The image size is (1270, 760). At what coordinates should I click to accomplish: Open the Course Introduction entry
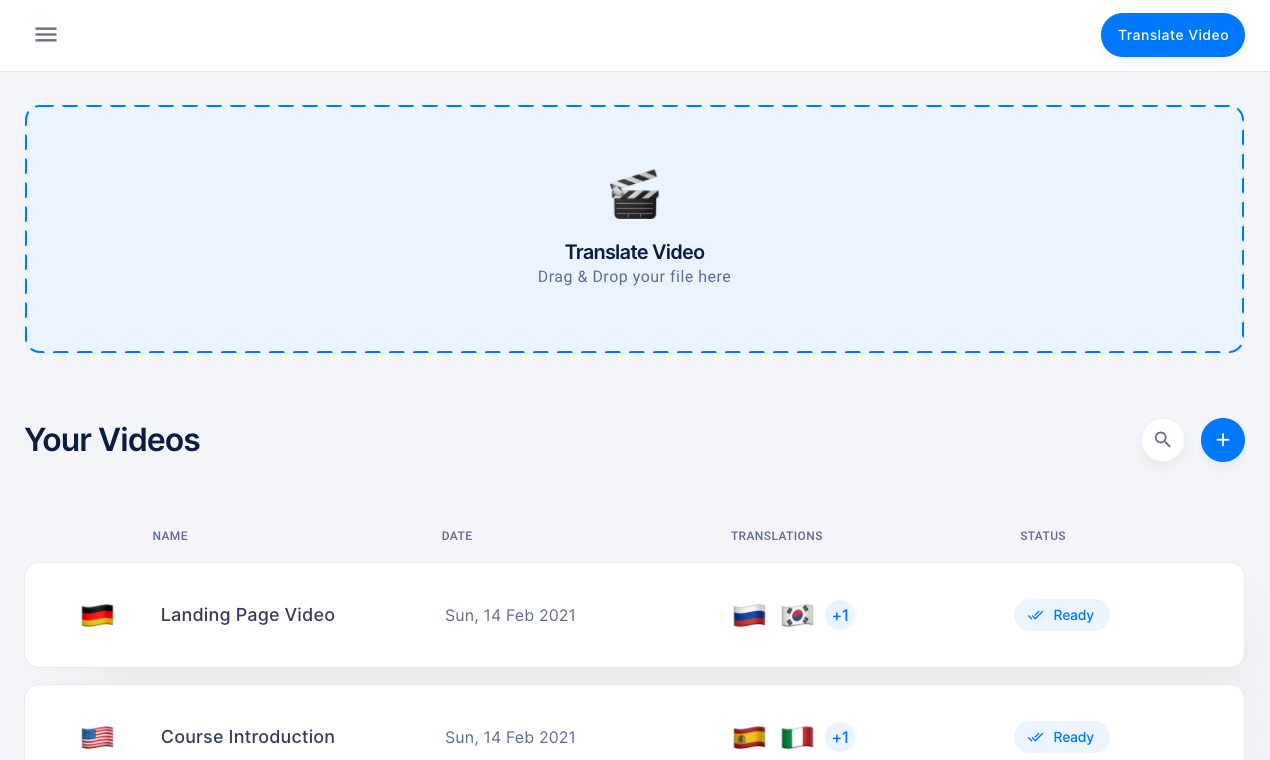point(247,737)
